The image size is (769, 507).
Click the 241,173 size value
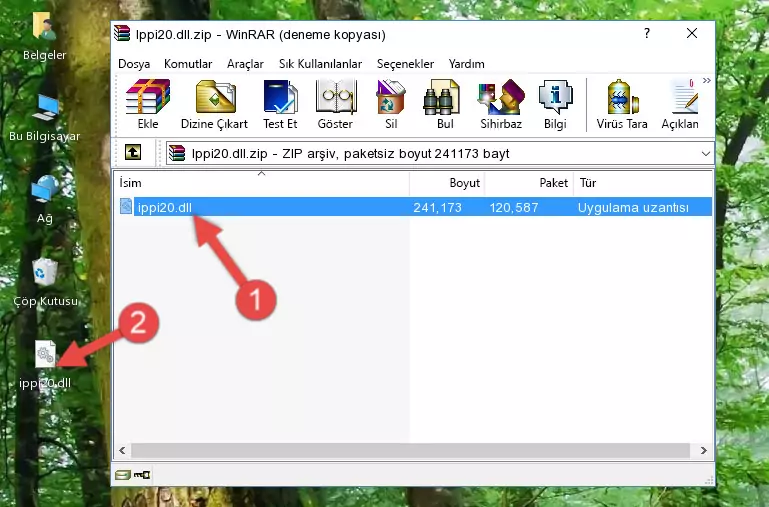[x=437, y=207]
